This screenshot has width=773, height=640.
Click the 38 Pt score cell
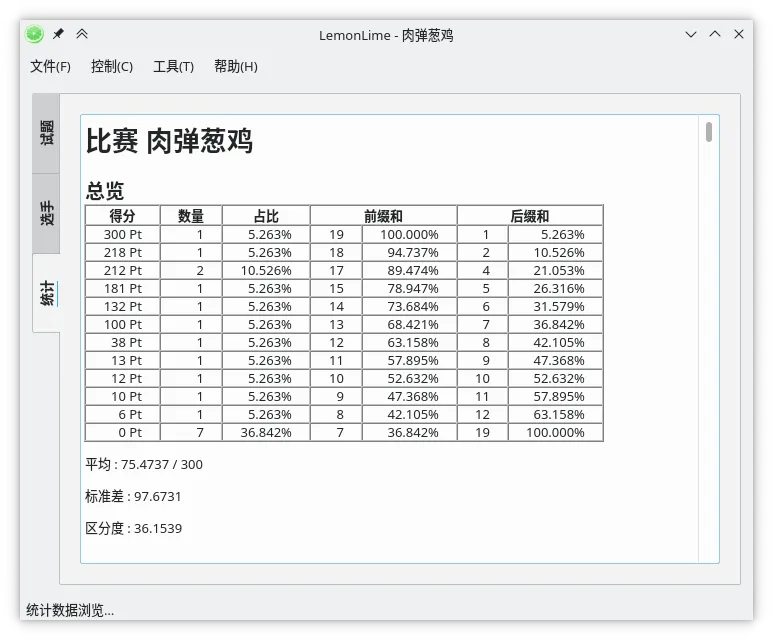(x=122, y=342)
